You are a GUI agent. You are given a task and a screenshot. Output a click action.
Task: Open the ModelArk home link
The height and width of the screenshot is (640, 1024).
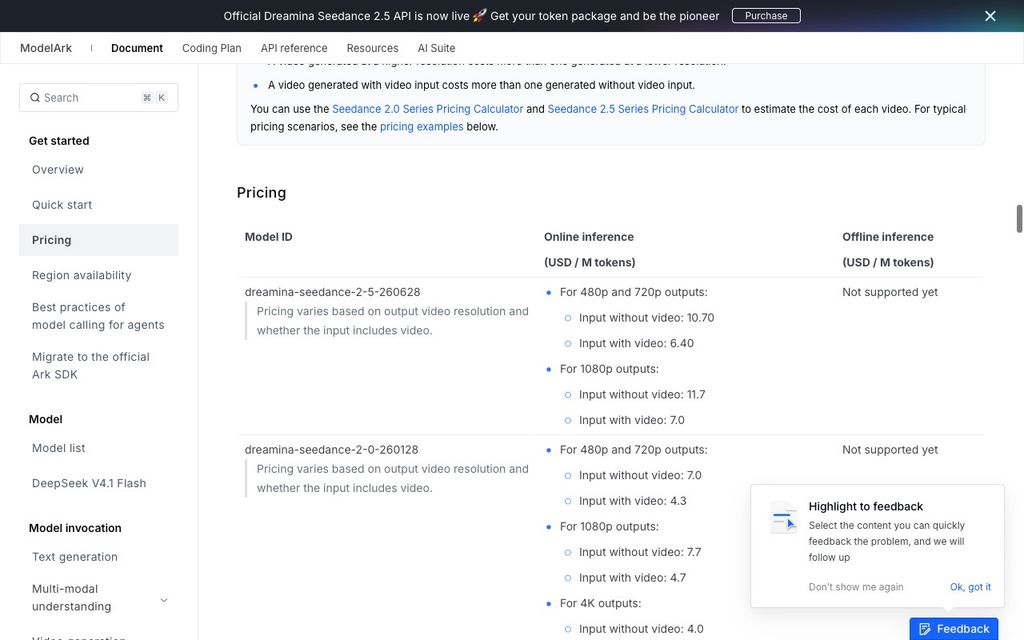click(x=46, y=48)
